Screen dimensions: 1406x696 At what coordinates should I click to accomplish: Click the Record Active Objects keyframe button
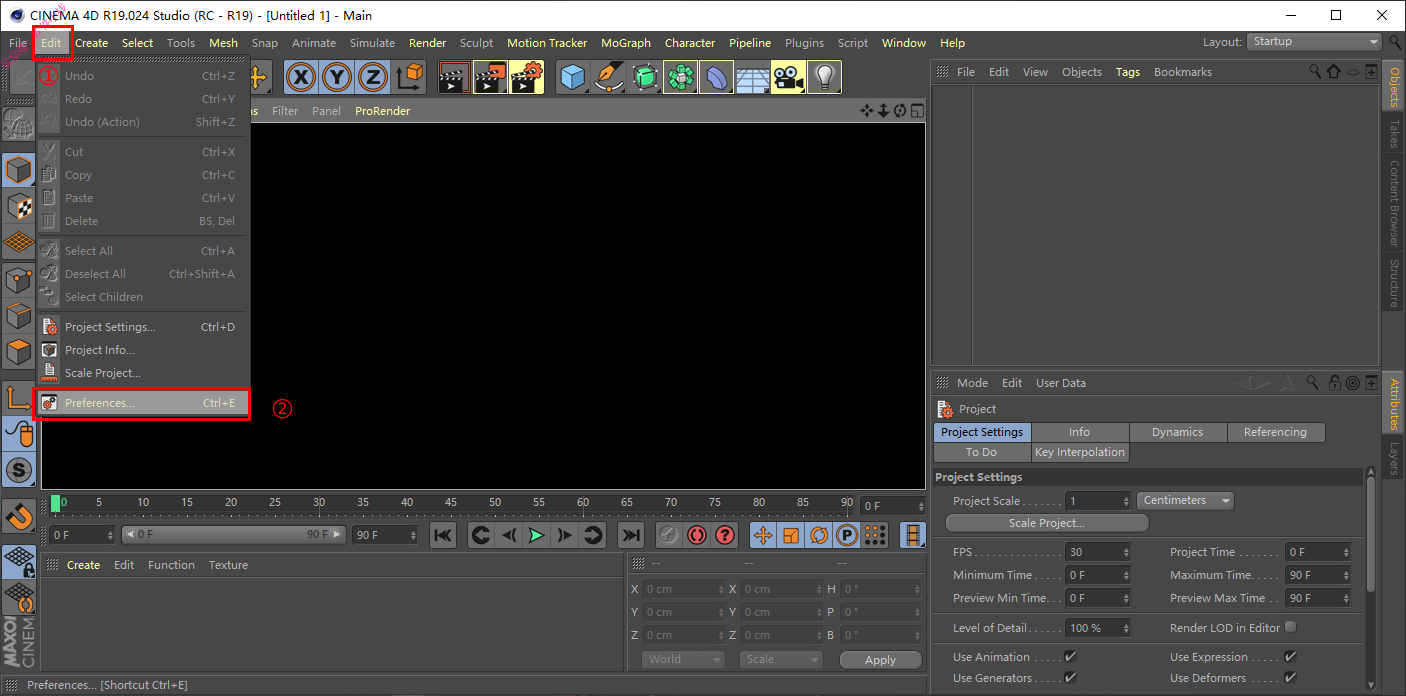tap(669, 535)
